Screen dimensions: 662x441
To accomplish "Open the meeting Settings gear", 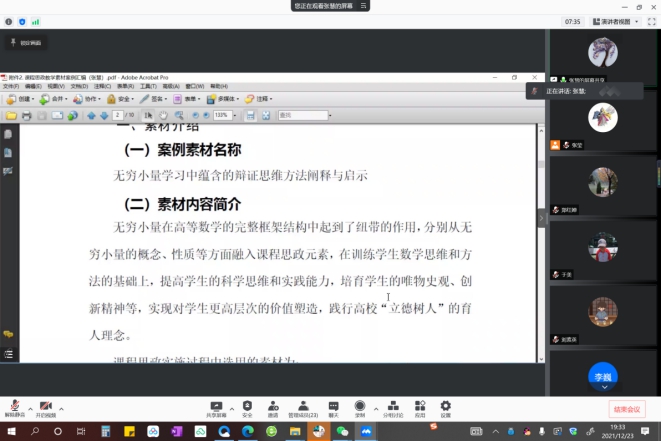I will tap(446, 407).
